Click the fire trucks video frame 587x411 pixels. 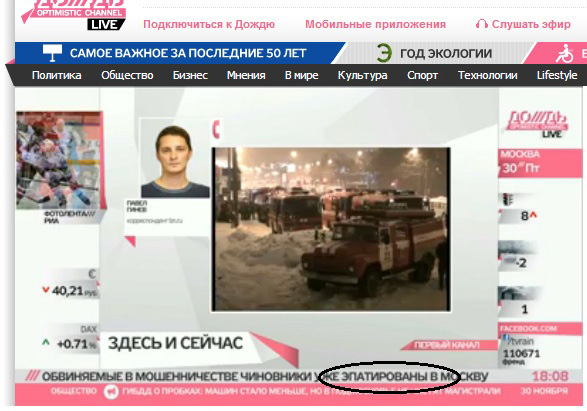pos(331,229)
